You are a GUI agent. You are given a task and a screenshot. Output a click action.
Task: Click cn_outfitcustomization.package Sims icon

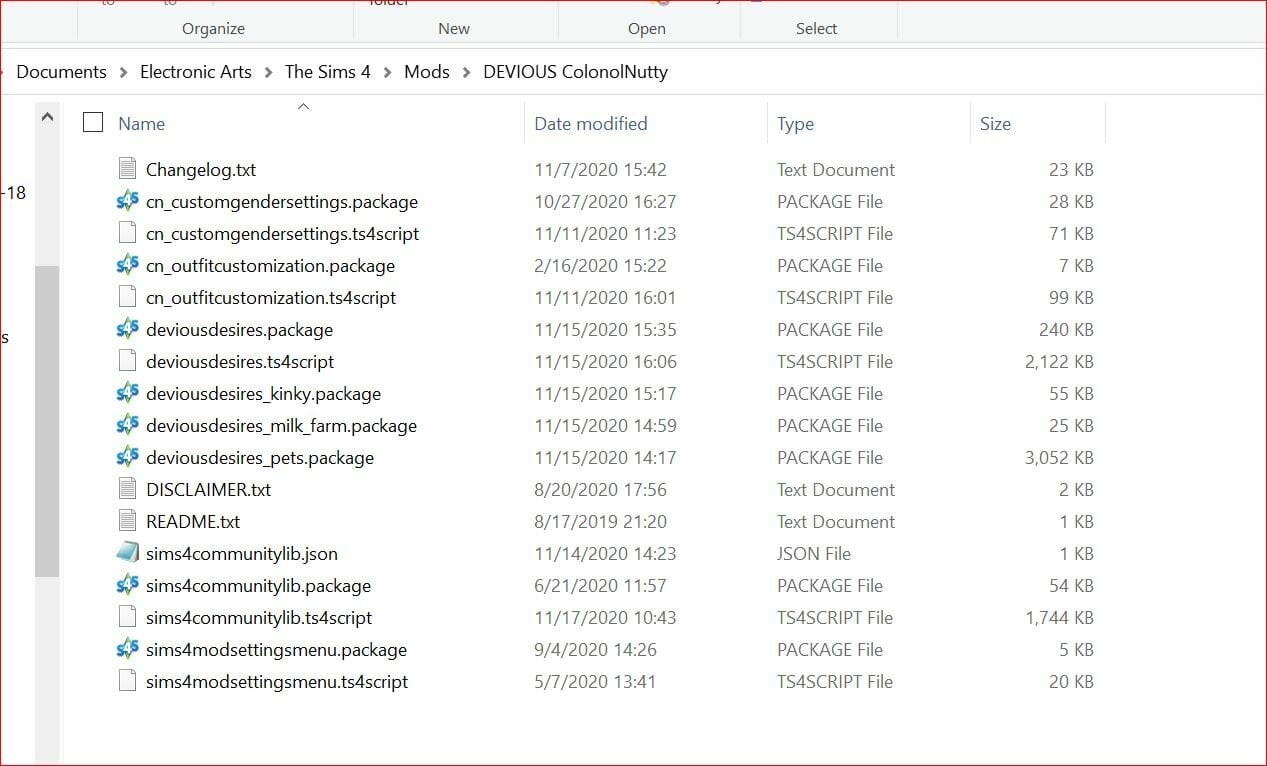pos(127,265)
